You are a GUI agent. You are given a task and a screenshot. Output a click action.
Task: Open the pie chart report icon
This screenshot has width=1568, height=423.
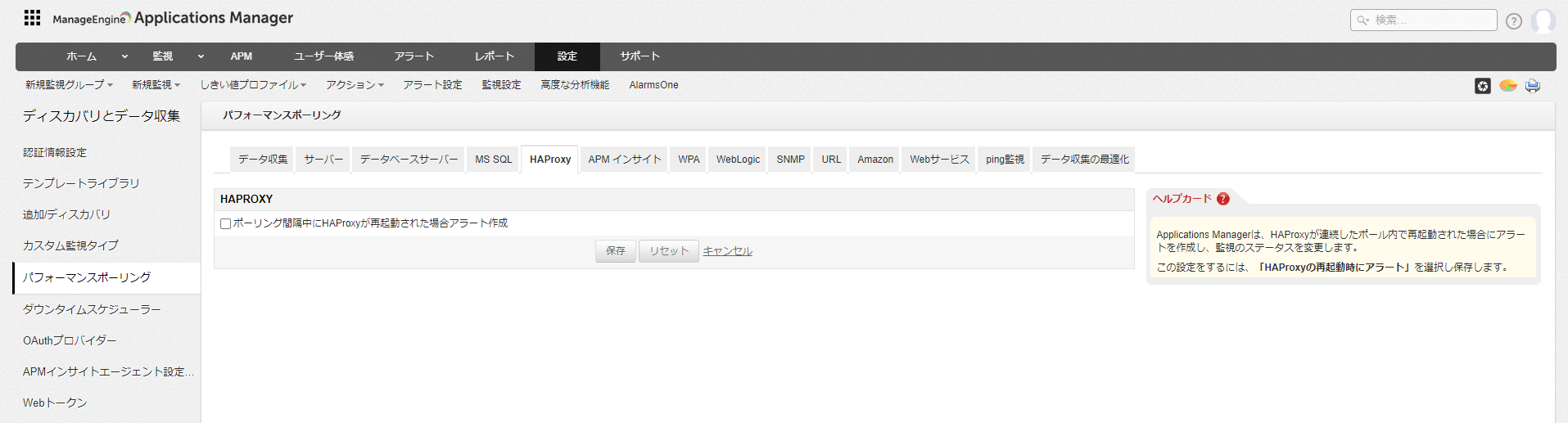[1507, 86]
